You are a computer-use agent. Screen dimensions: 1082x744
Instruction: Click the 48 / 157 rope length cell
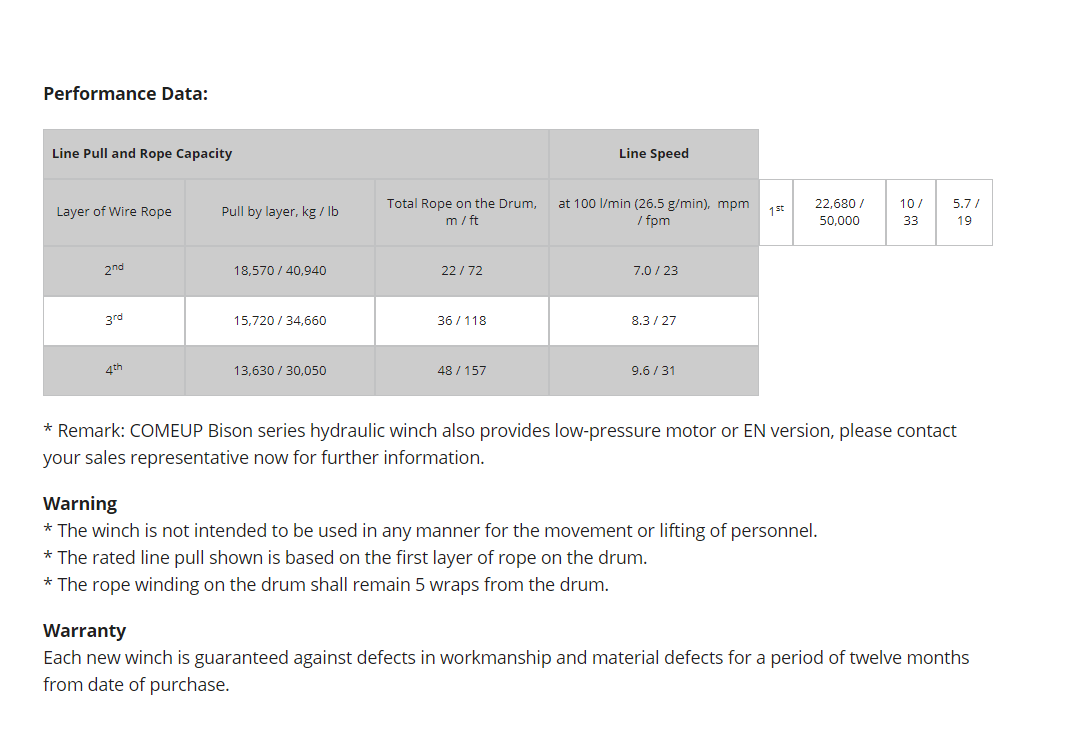pyautogui.click(x=461, y=371)
